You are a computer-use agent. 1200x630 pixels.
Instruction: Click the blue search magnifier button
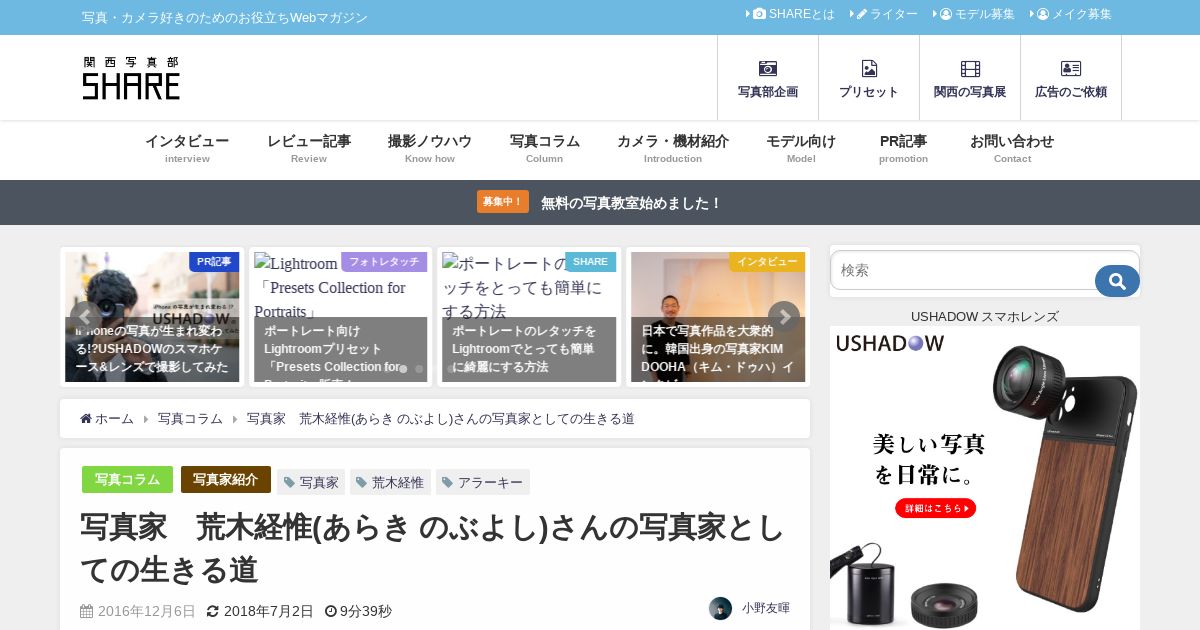pyautogui.click(x=1117, y=281)
